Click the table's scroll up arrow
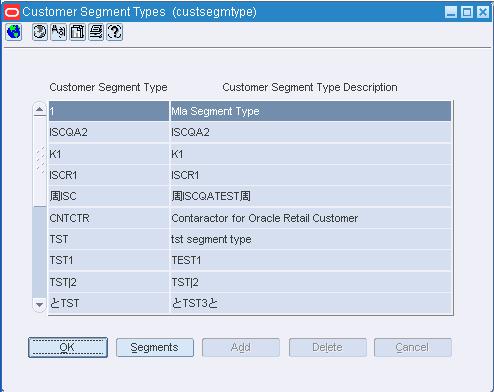 [x=40, y=109]
